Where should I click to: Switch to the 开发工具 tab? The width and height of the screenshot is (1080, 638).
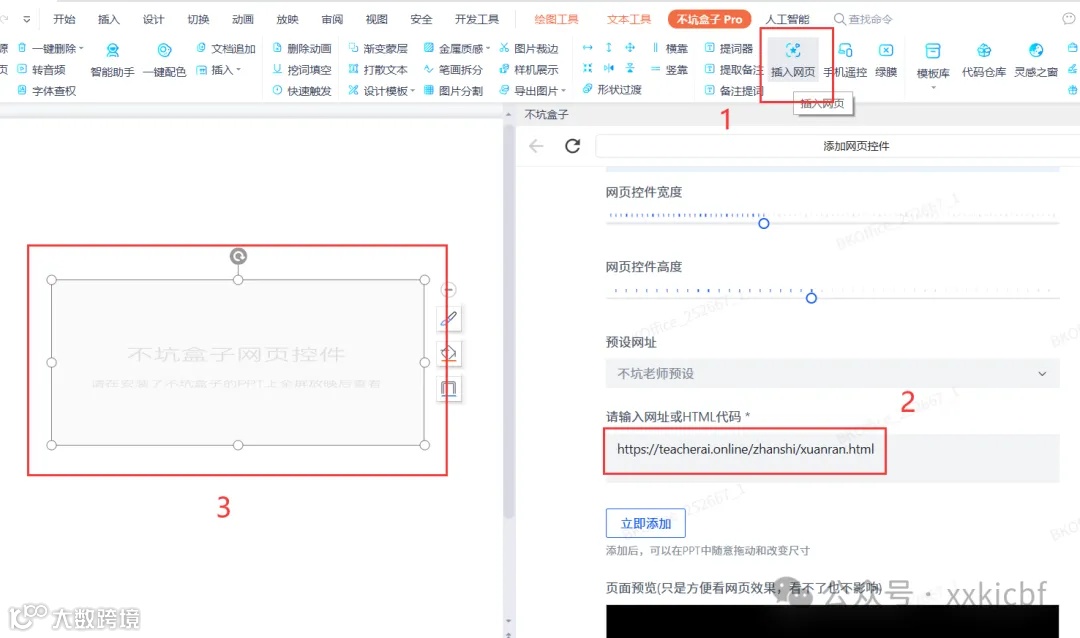(477, 19)
